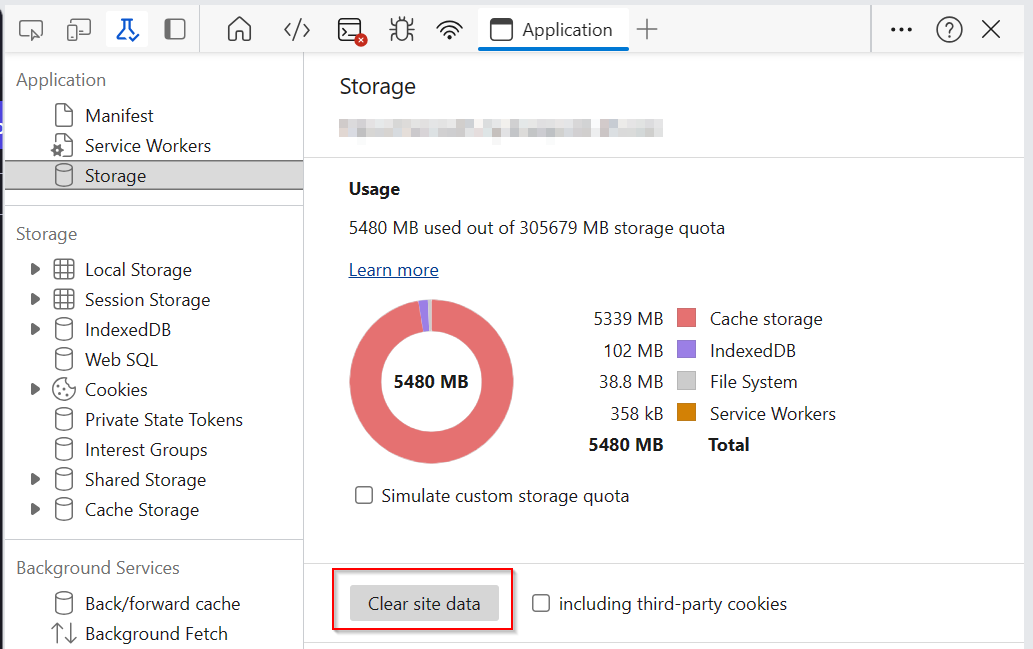Open the experiments flask icon
The height and width of the screenshot is (649, 1033).
(126, 30)
